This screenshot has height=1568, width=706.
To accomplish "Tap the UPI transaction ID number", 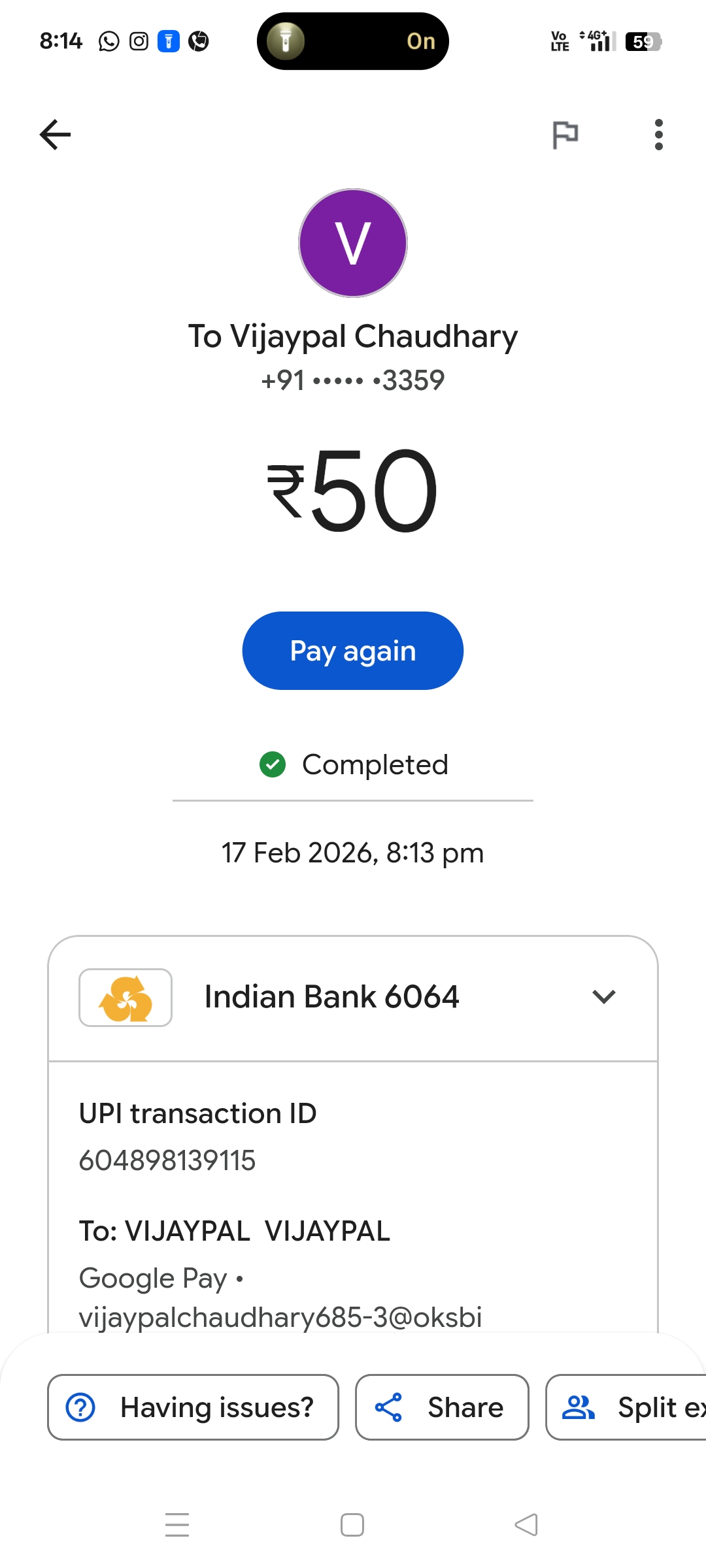I will click(167, 1160).
